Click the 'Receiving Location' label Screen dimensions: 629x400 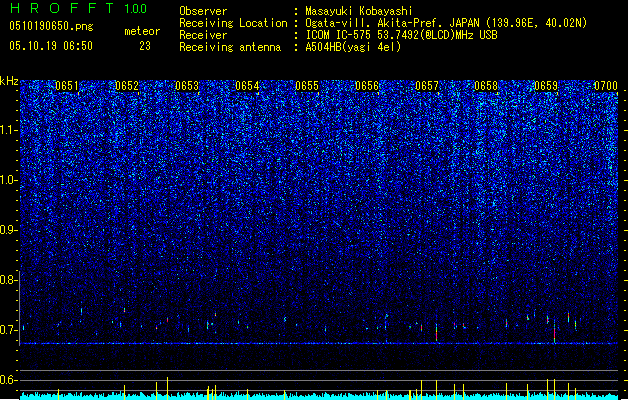click(233, 23)
